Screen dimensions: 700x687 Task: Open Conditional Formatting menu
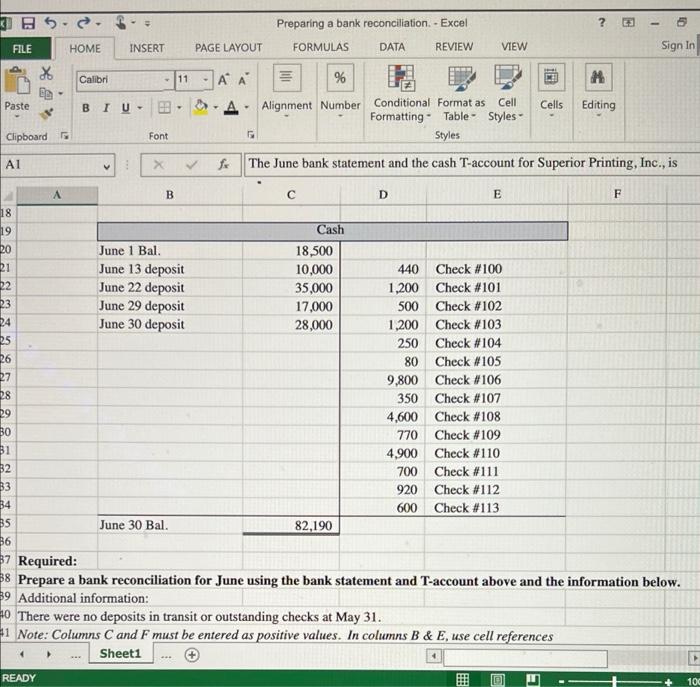(x=401, y=93)
